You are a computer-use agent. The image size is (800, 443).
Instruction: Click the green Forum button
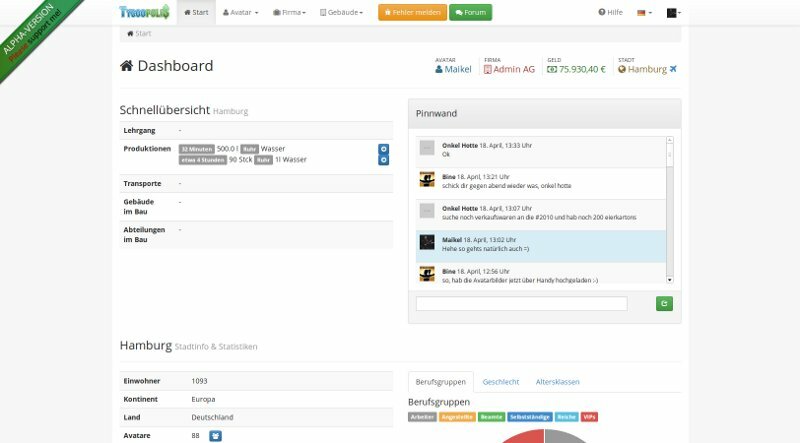tap(470, 13)
